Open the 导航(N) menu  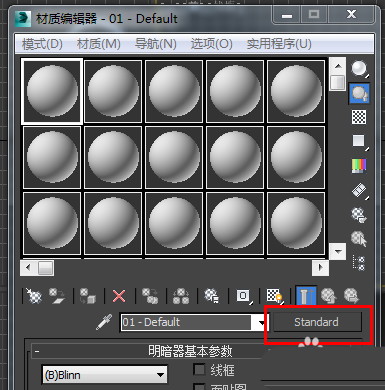(x=156, y=44)
